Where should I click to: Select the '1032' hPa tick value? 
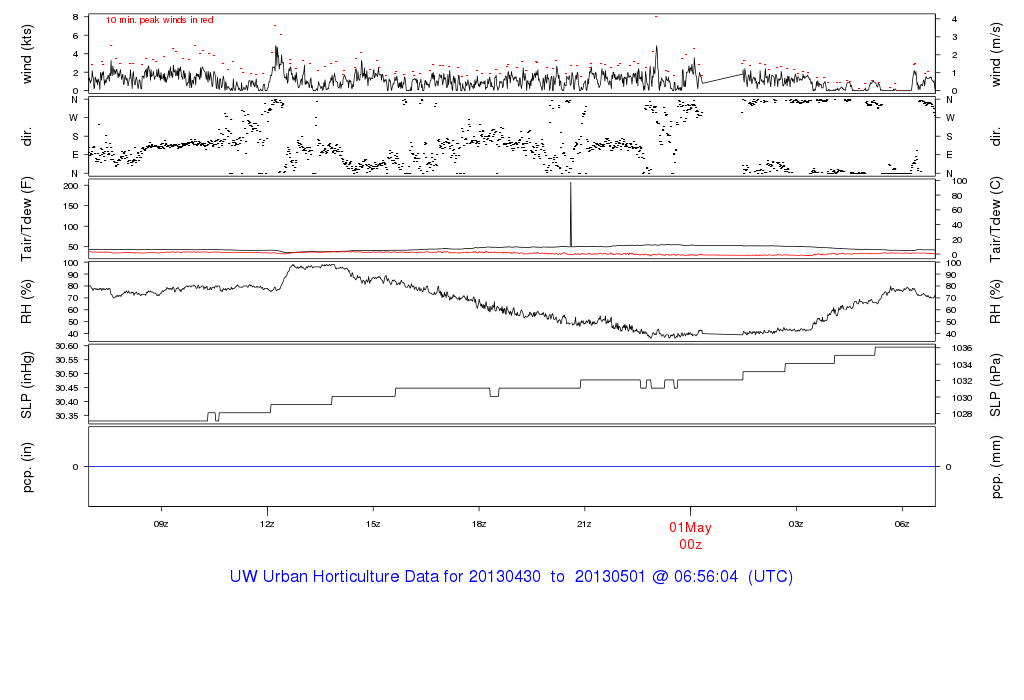[962, 381]
